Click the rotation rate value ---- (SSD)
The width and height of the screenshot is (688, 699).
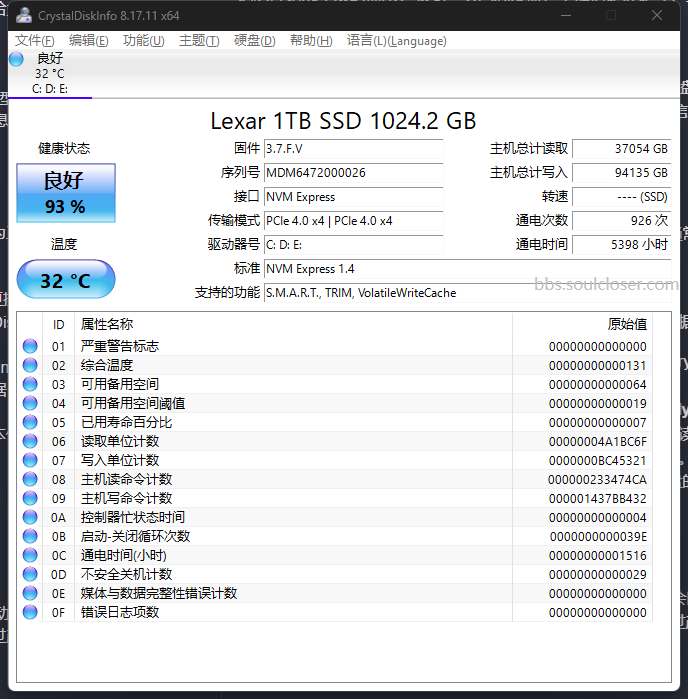(622, 197)
